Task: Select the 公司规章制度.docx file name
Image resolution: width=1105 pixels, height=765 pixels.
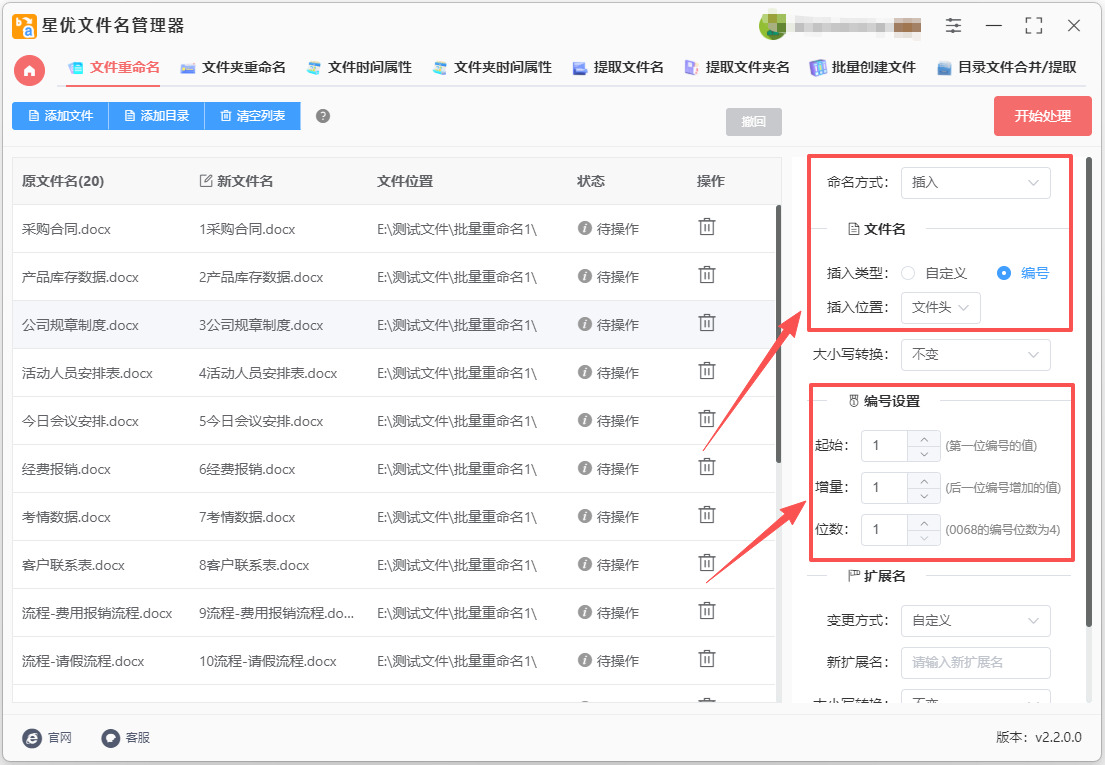Action: click(80, 325)
